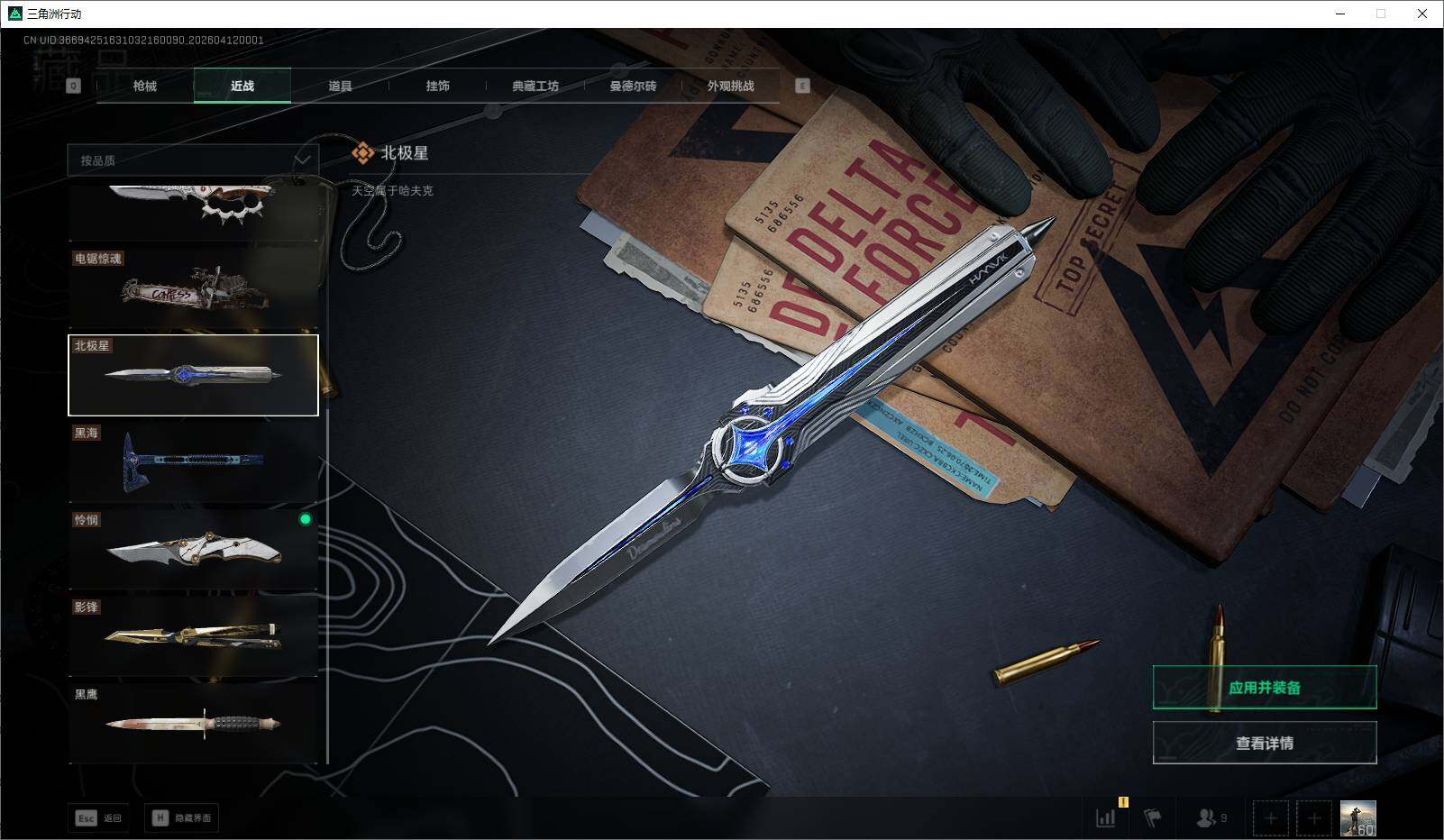
Task: Click the E key next-tab icon
Action: (x=802, y=86)
